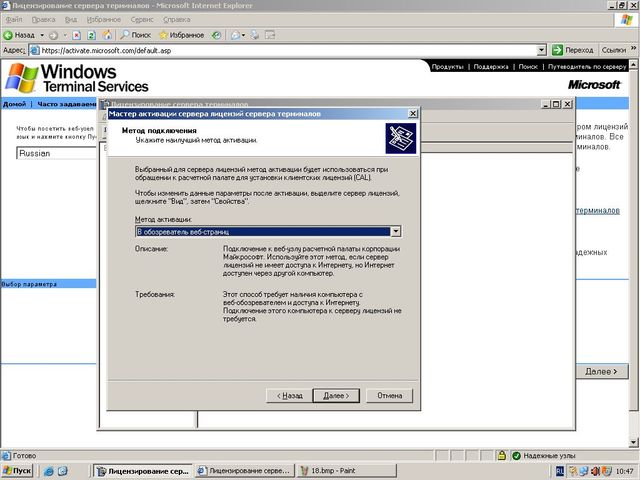Open the Home page house icon
Screen dimensions: 640x480
[107, 35]
